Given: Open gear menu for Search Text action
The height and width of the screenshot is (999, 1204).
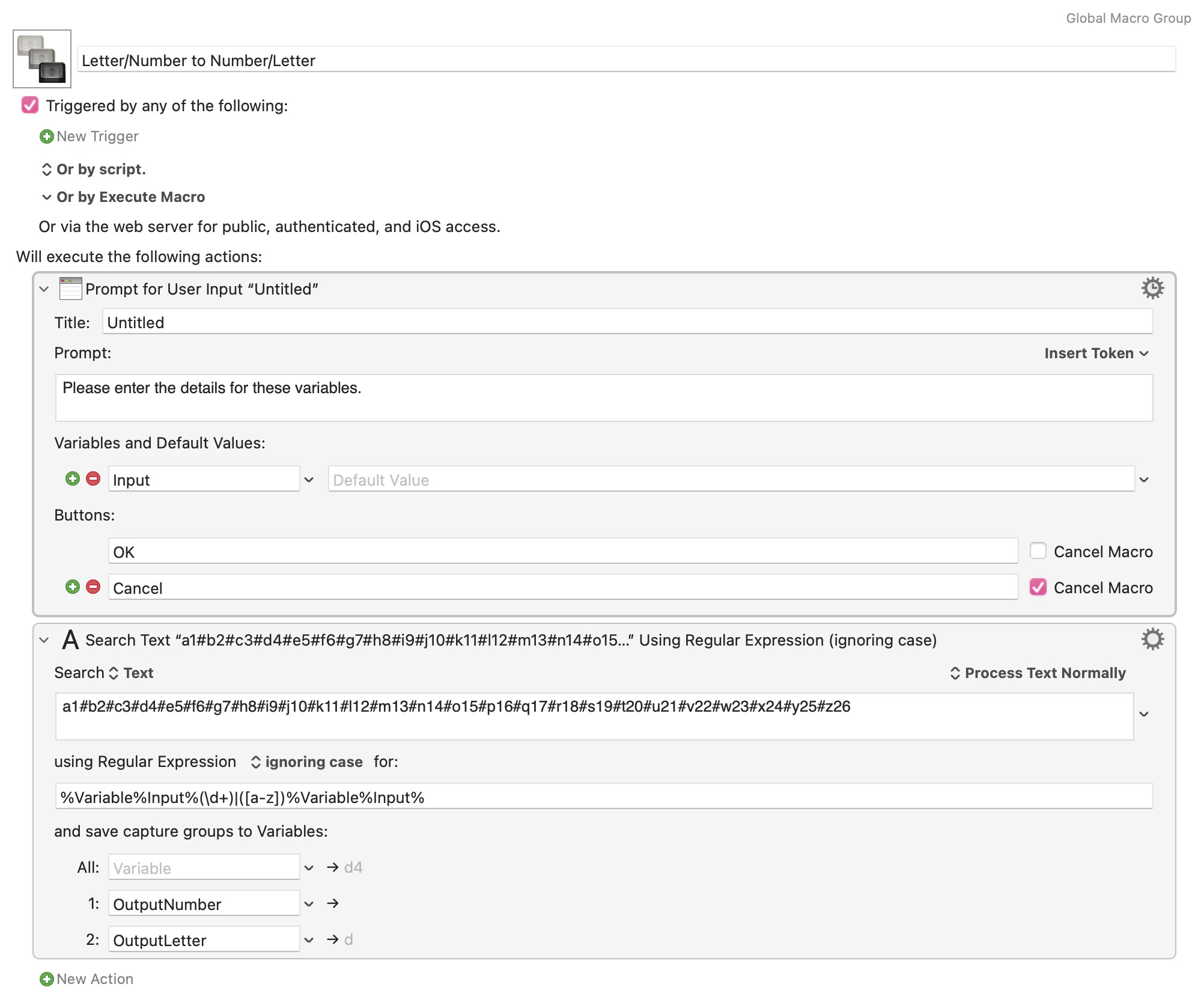Looking at the screenshot, I should pos(1152,639).
